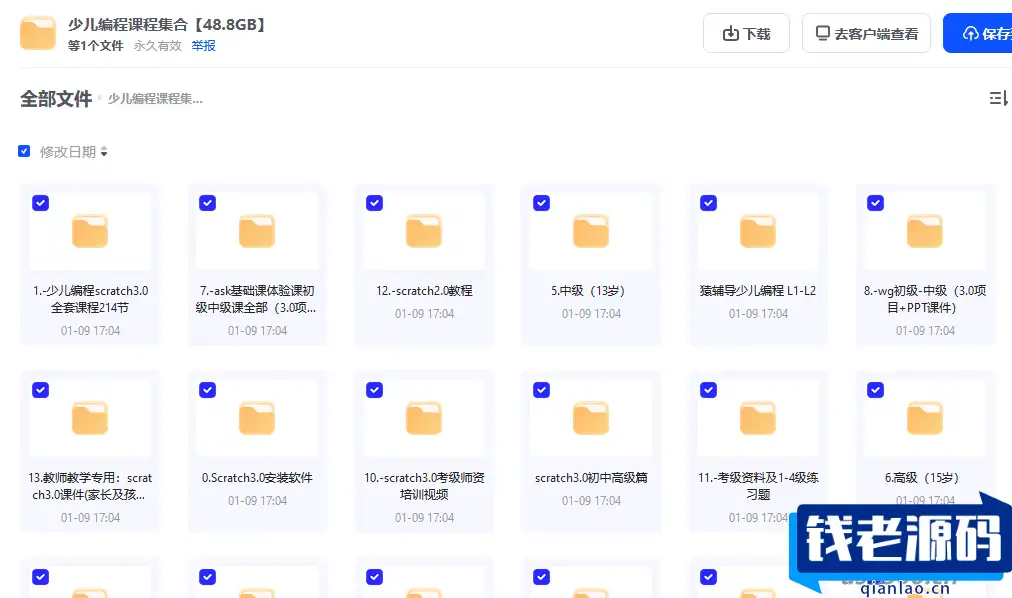Uncheck the 5.中级（13岁）checkbox
This screenshot has height=598, width=1012.
click(541, 203)
